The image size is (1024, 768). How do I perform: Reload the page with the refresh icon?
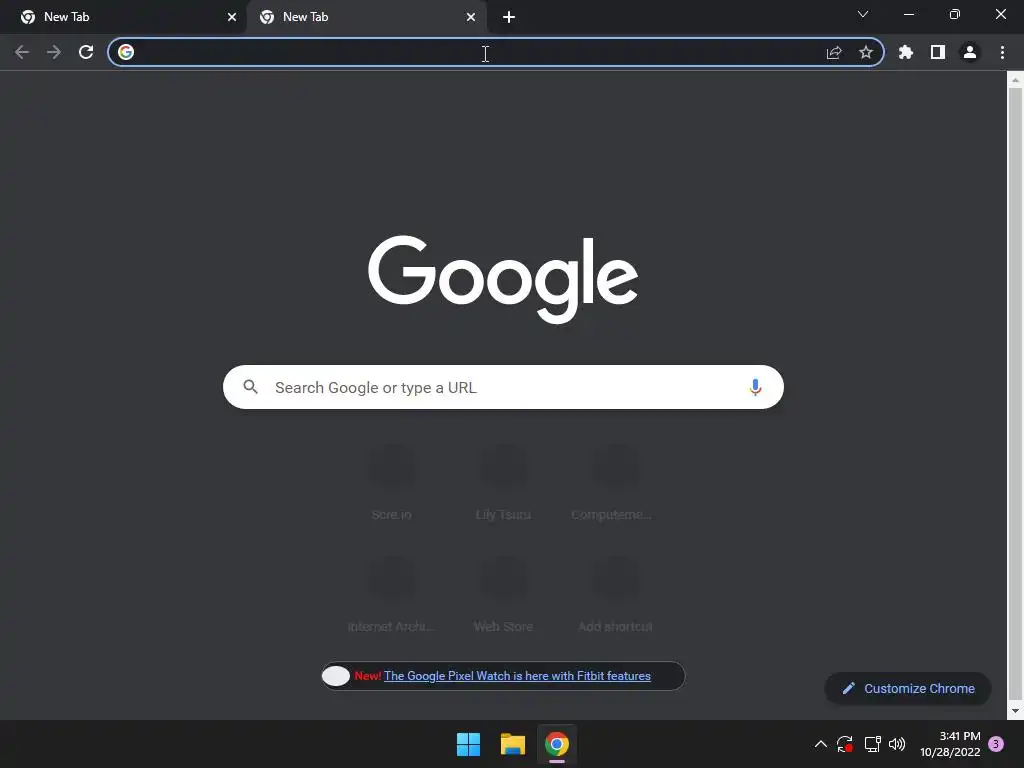(x=86, y=52)
